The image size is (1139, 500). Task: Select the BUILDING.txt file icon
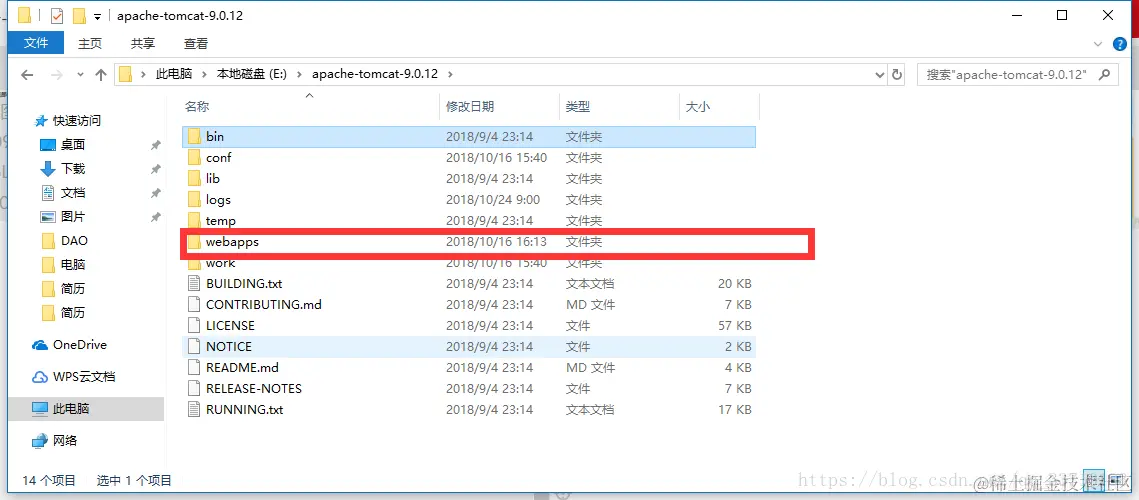point(193,283)
